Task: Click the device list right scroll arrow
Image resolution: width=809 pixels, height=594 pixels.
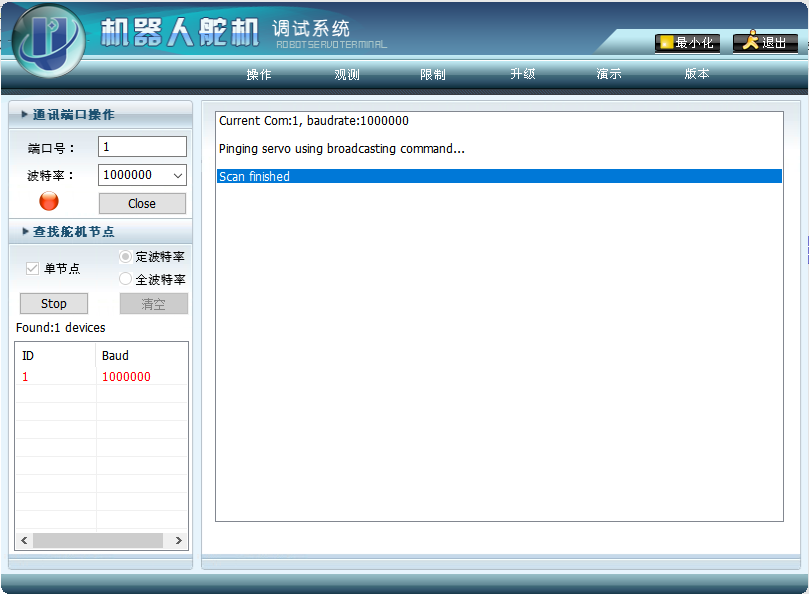Action: 179,540
